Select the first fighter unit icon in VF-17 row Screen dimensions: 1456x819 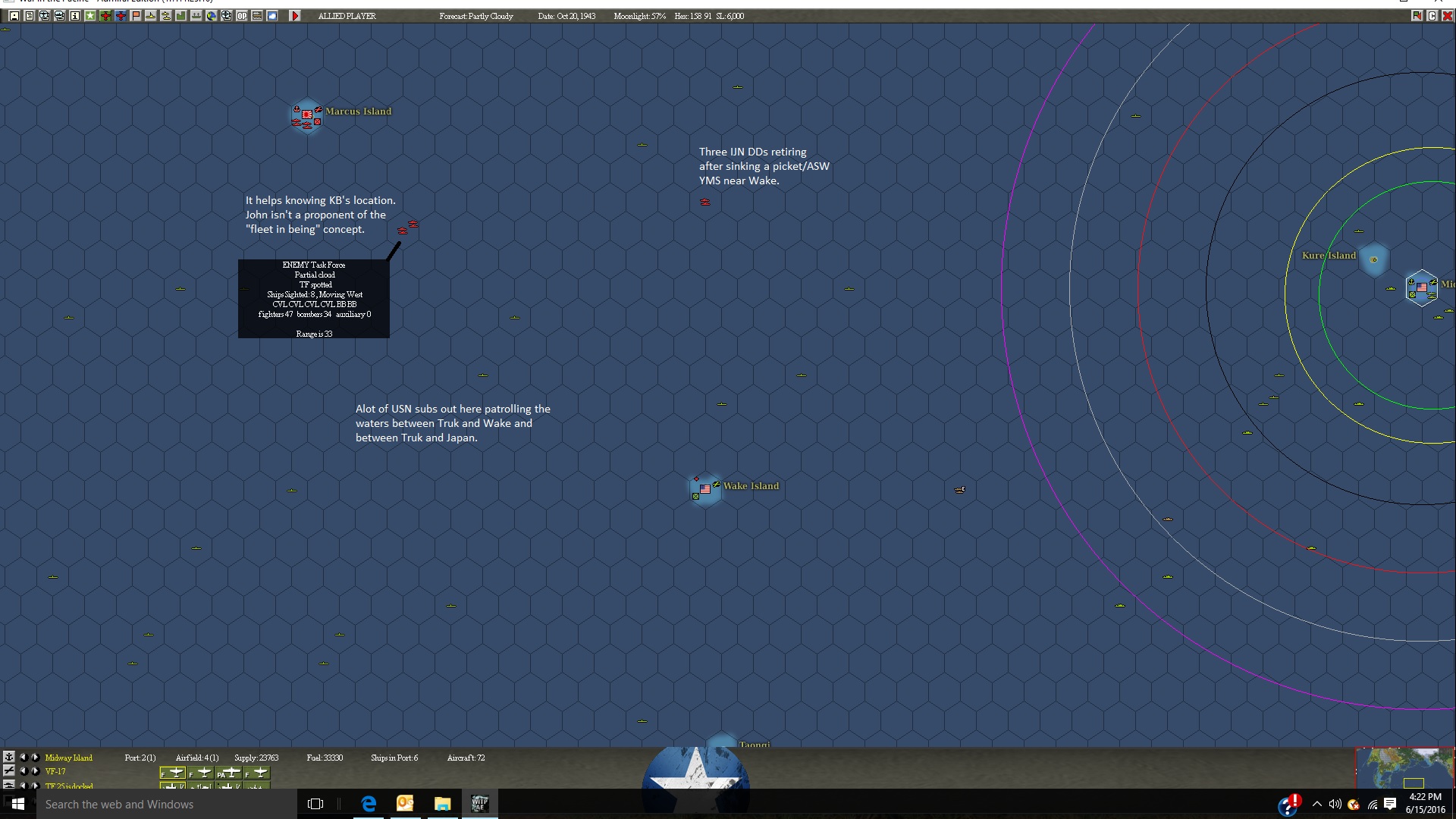coord(173,773)
